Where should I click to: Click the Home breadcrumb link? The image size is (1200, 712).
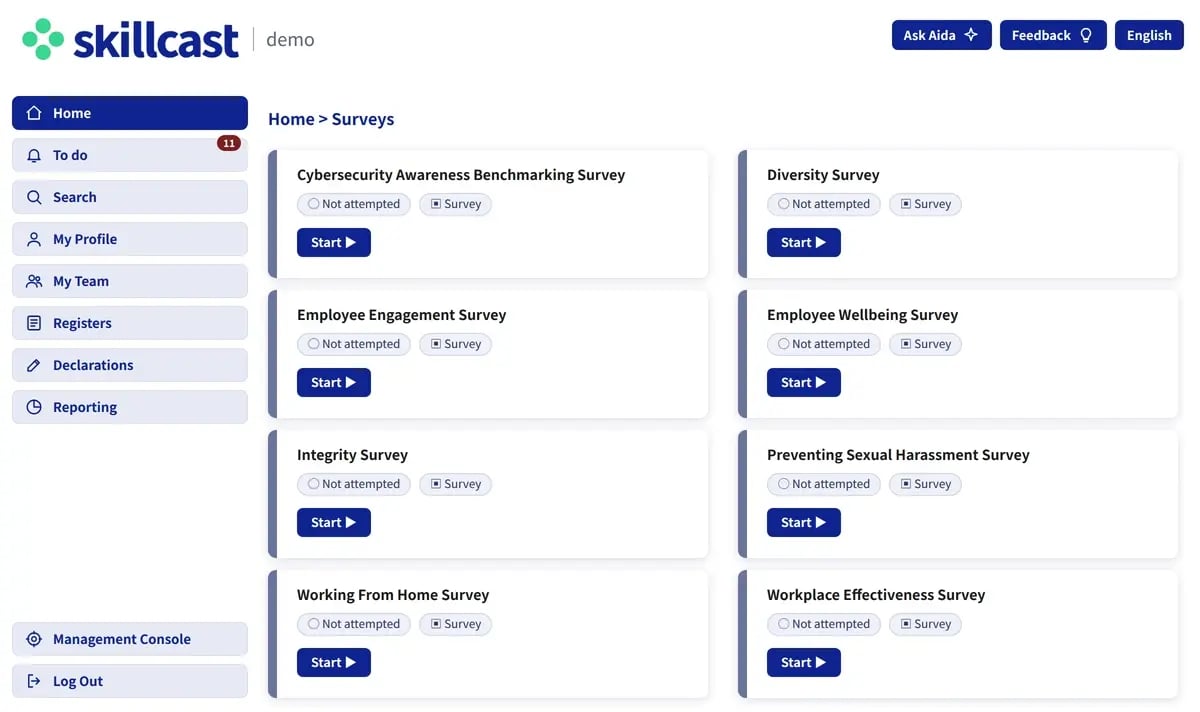[291, 119]
